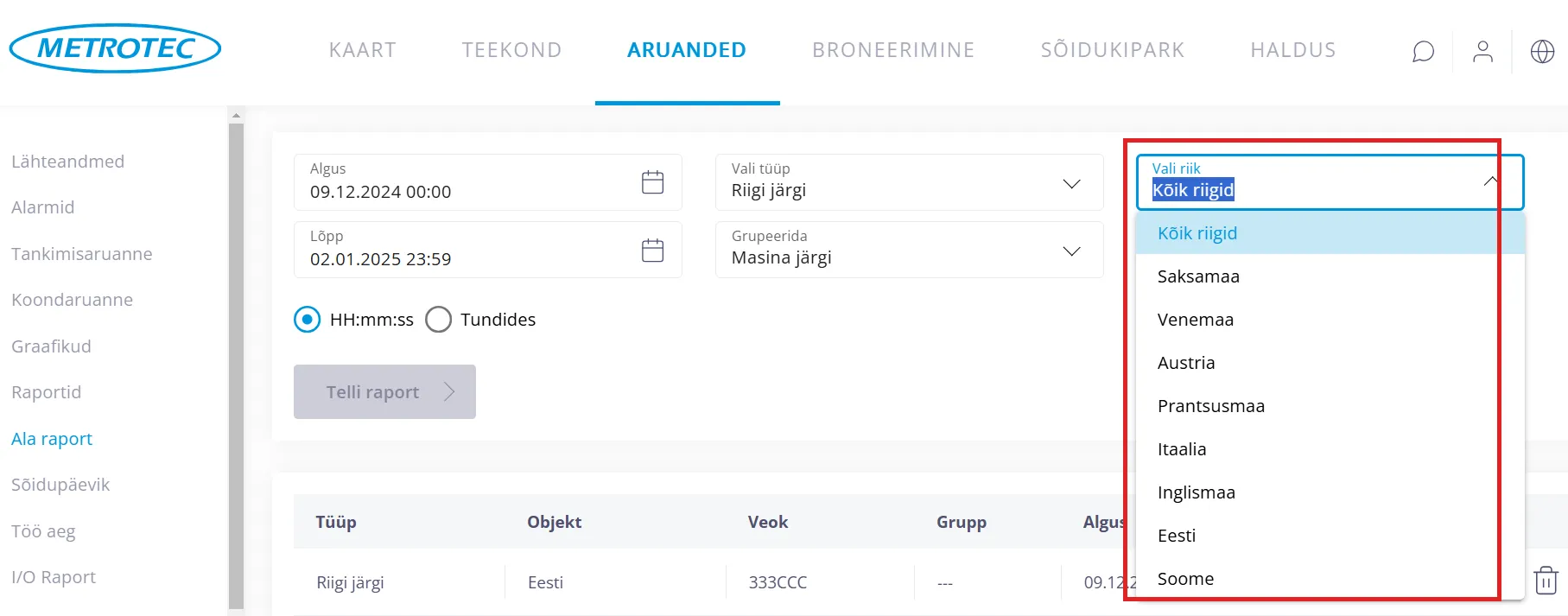Delete report row with trash icon
Image resolution: width=1568 pixels, height=616 pixels.
(1546, 580)
